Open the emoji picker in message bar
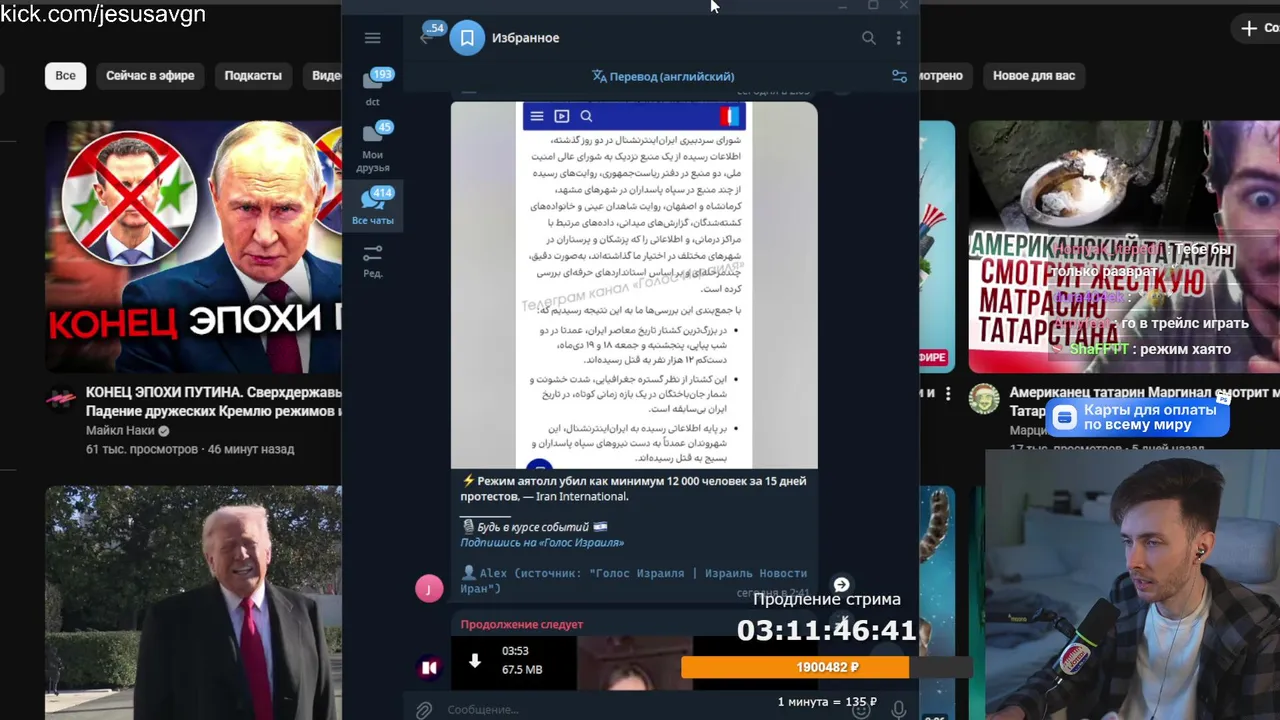The width and height of the screenshot is (1280, 720). pos(860,709)
